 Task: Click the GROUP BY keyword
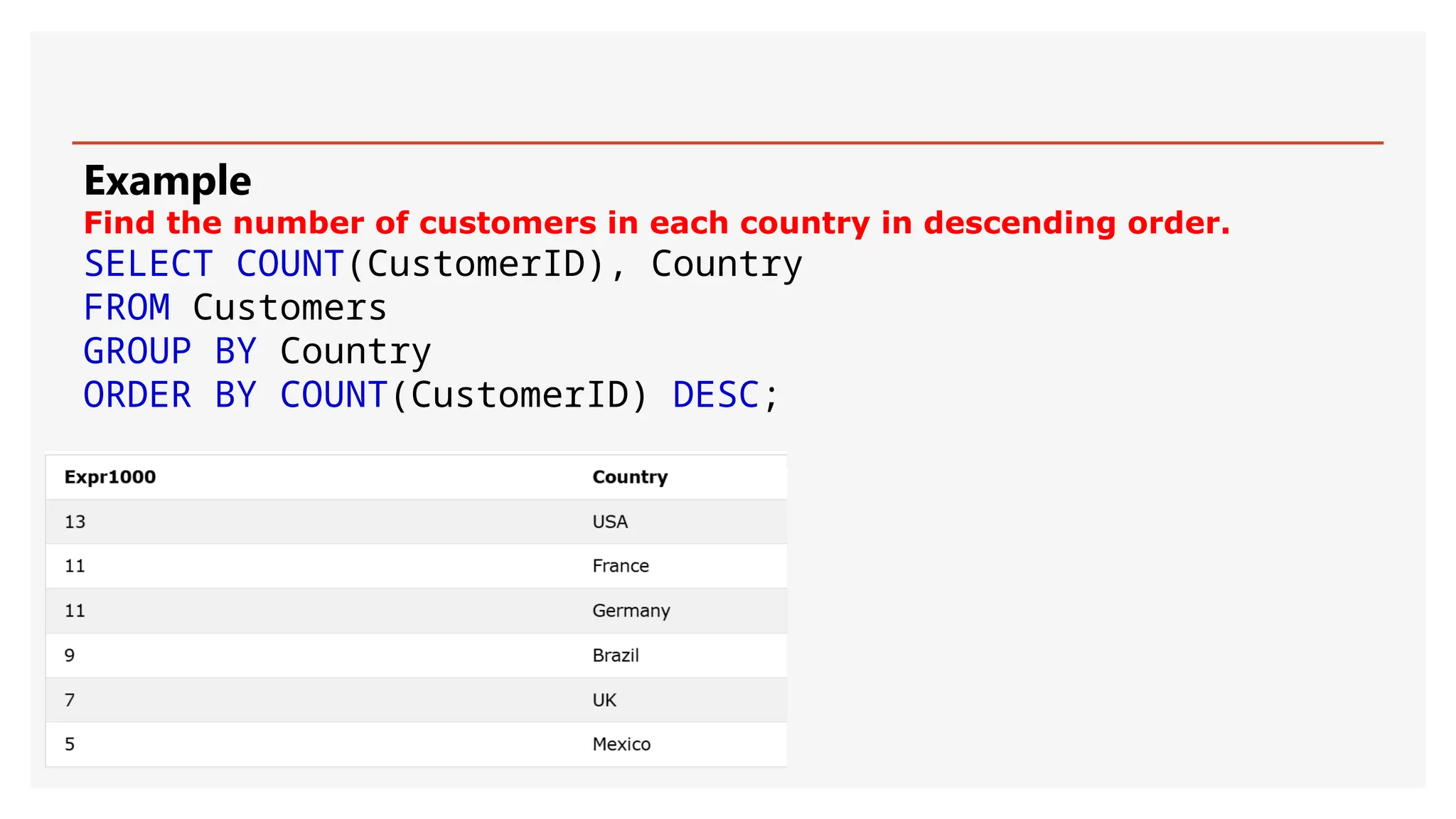pos(170,351)
